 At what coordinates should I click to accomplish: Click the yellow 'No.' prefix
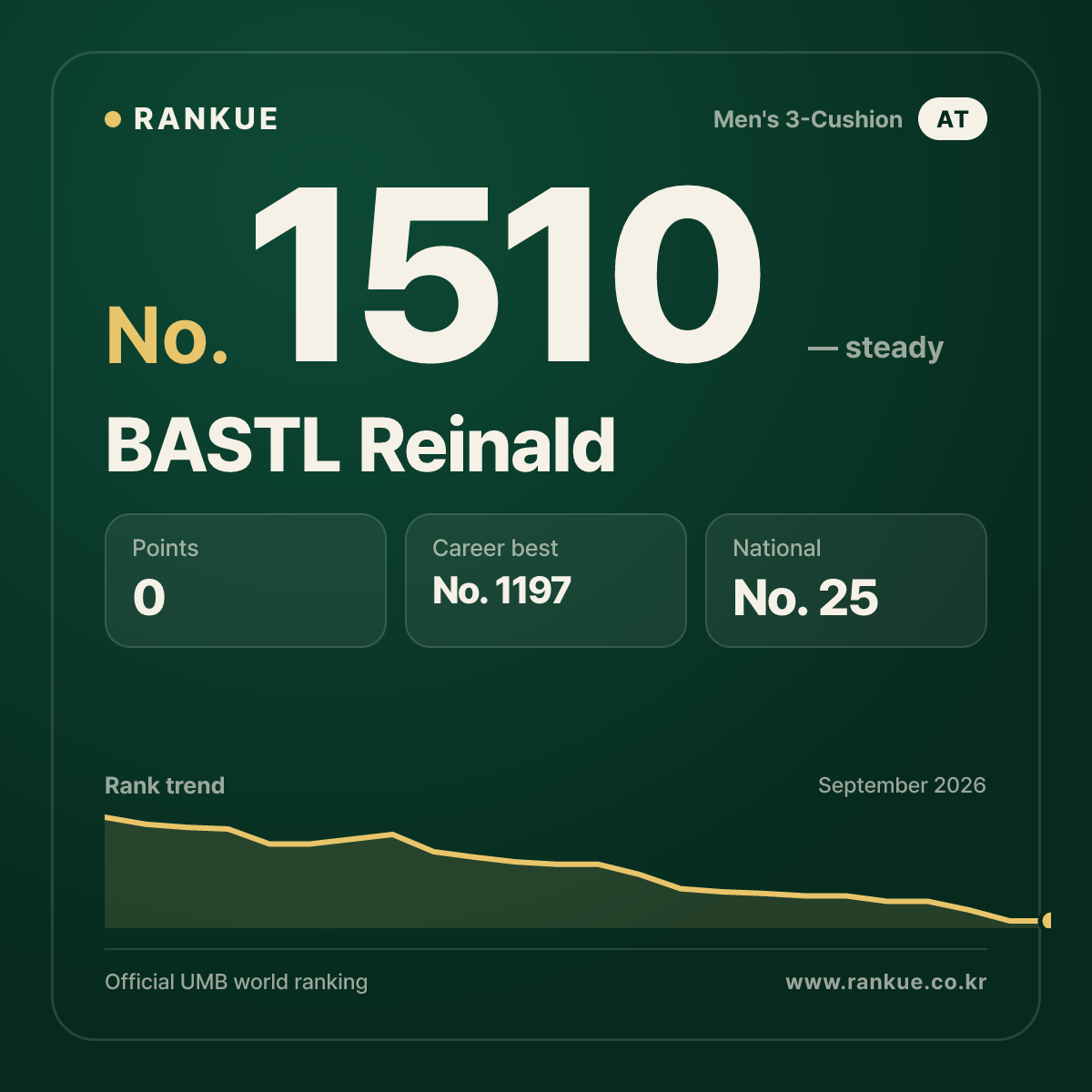point(167,337)
